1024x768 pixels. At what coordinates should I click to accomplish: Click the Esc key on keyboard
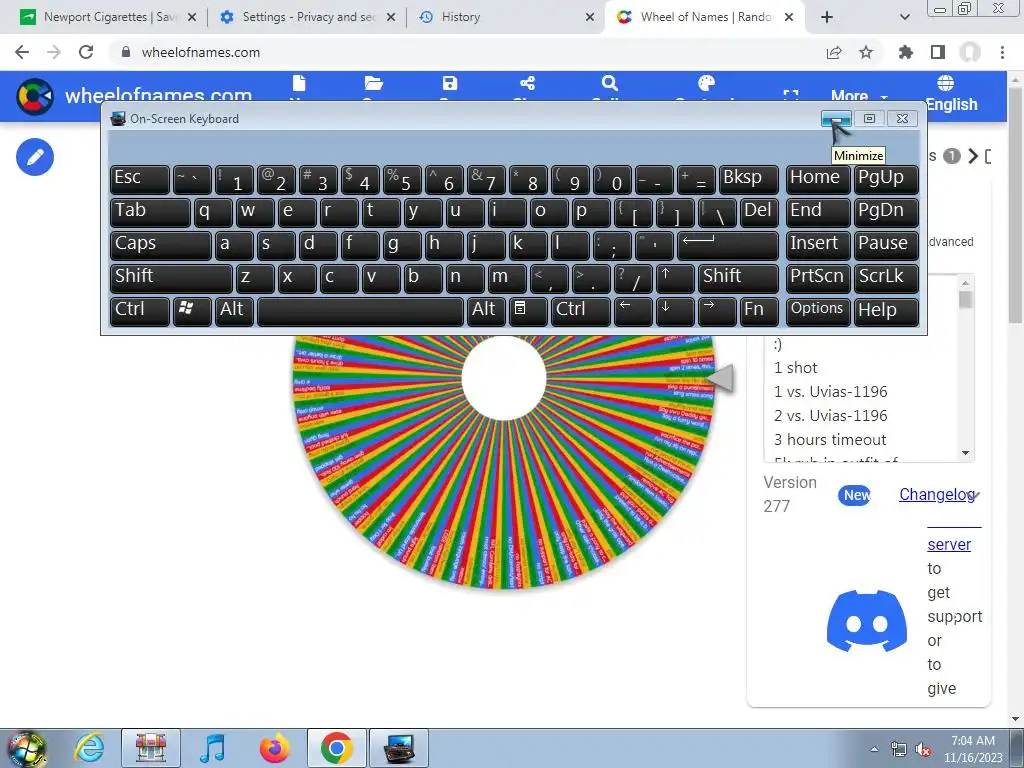pos(140,179)
